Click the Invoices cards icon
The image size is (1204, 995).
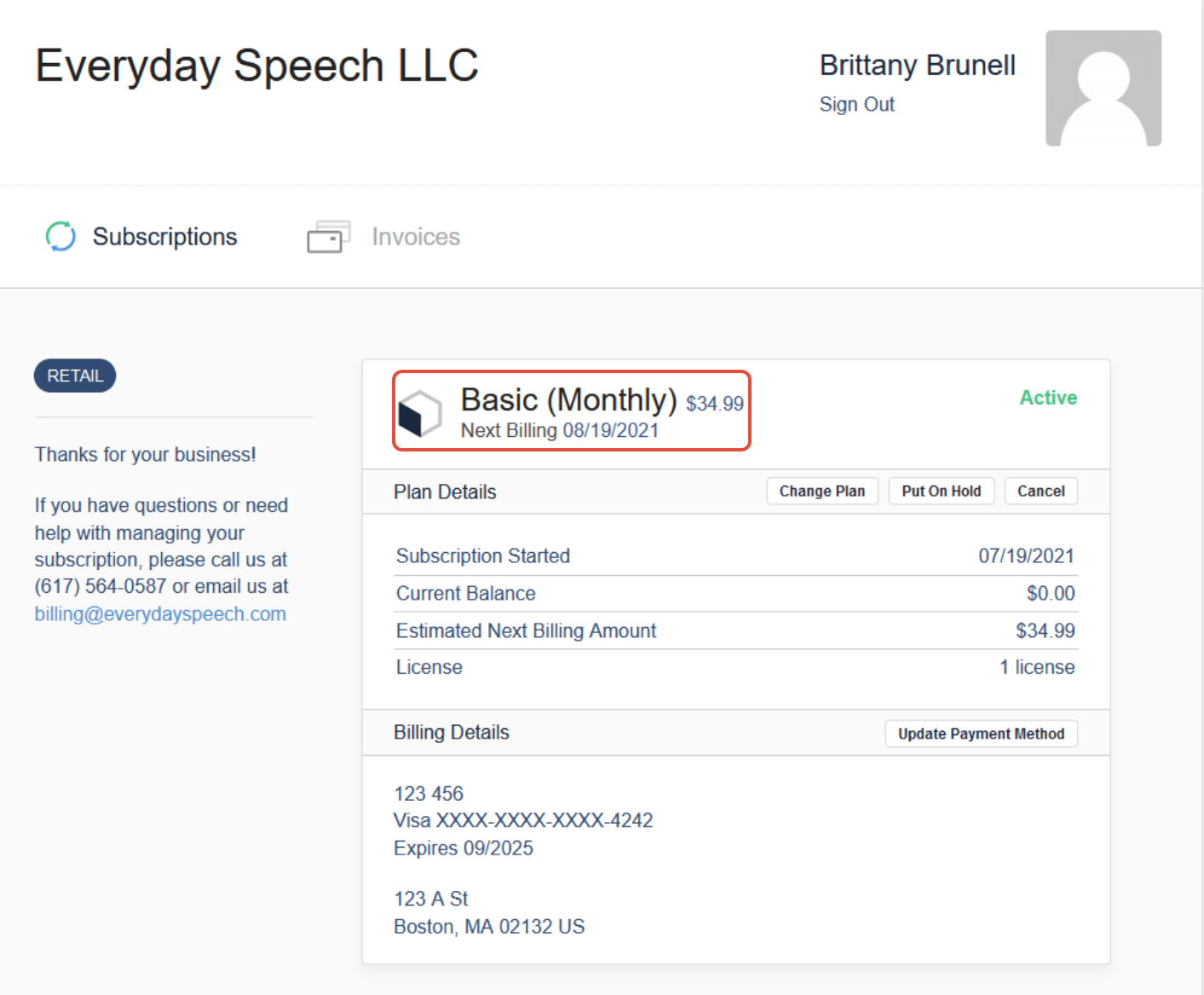pos(329,237)
